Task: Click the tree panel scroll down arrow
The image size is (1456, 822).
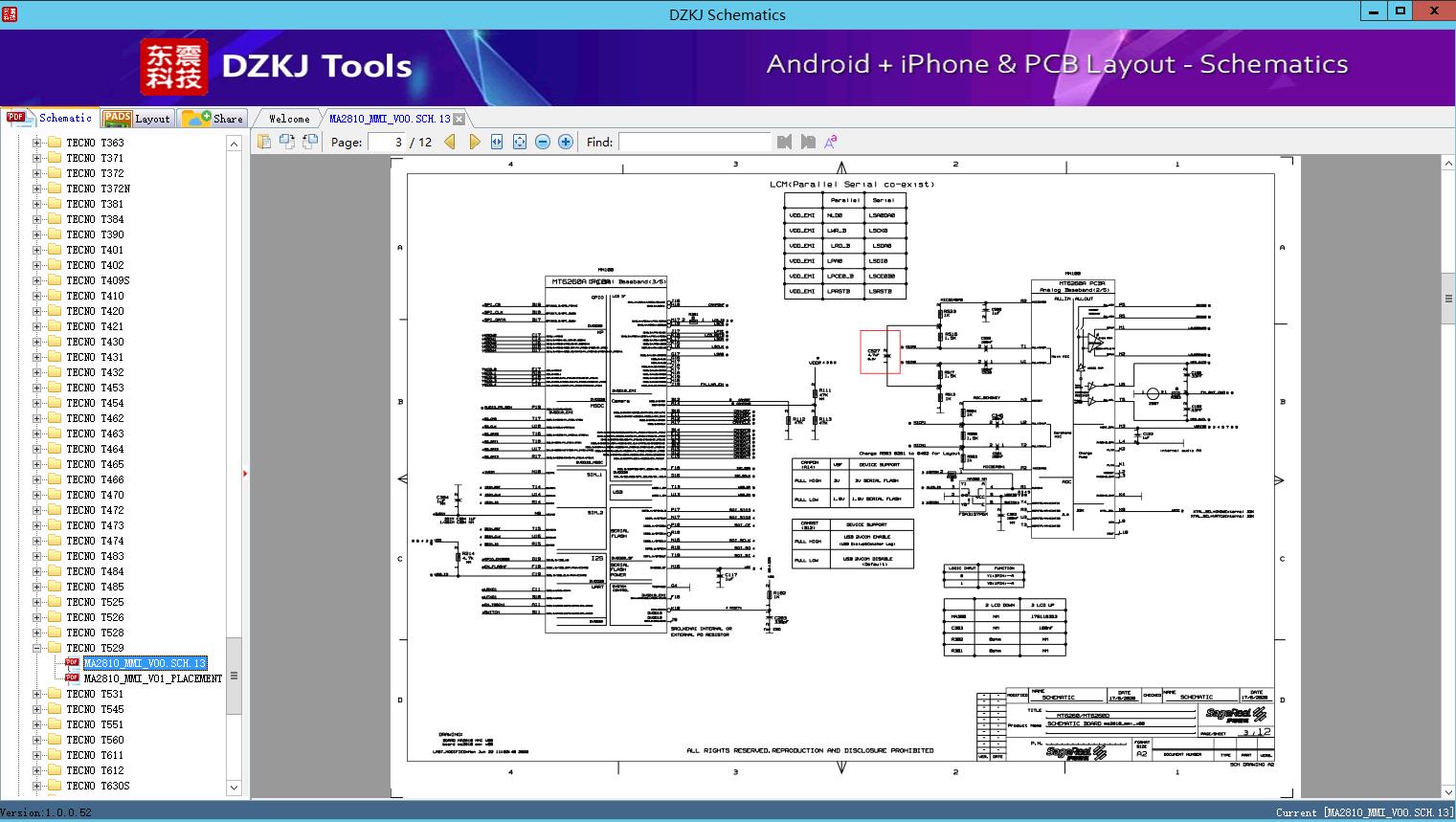Action: point(234,788)
